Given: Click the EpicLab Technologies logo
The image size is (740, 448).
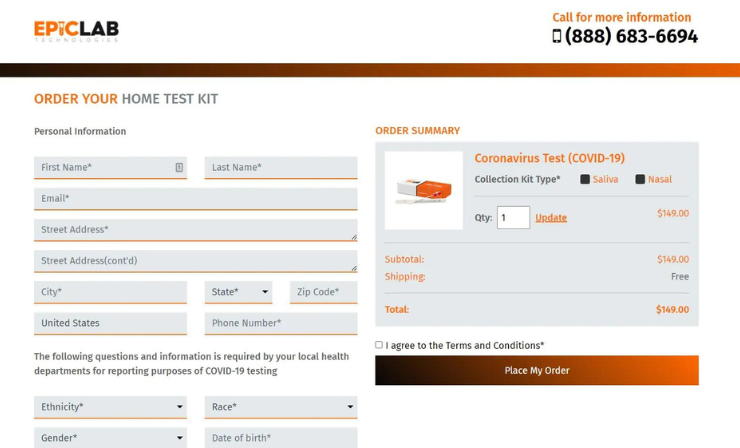Looking at the screenshot, I should click(x=76, y=31).
